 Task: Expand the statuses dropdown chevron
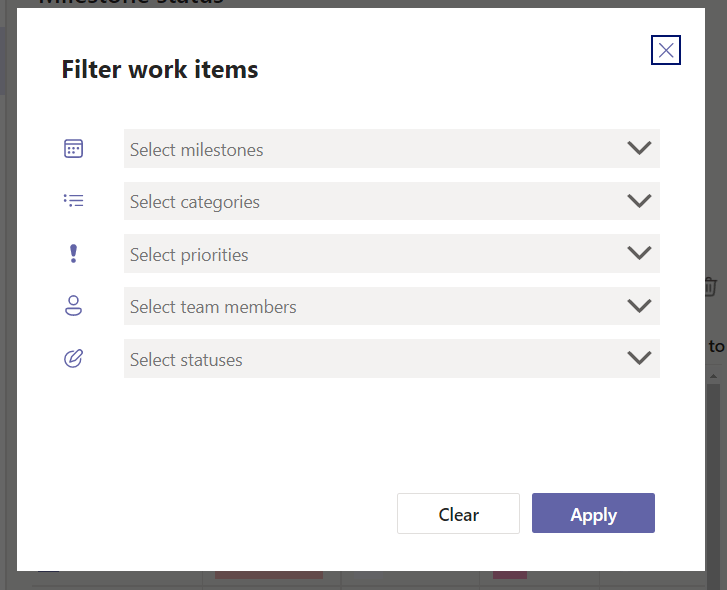click(639, 358)
